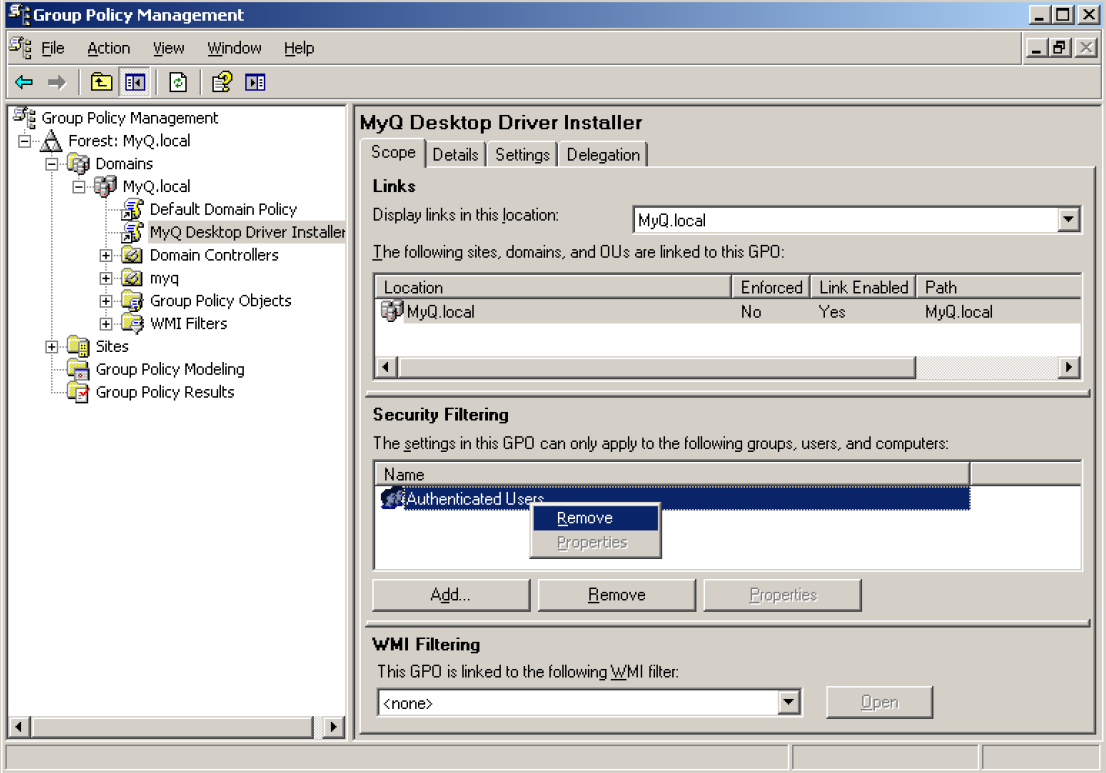1106x773 pixels.
Task: Choose Remove from the context menu
Action: point(586,518)
